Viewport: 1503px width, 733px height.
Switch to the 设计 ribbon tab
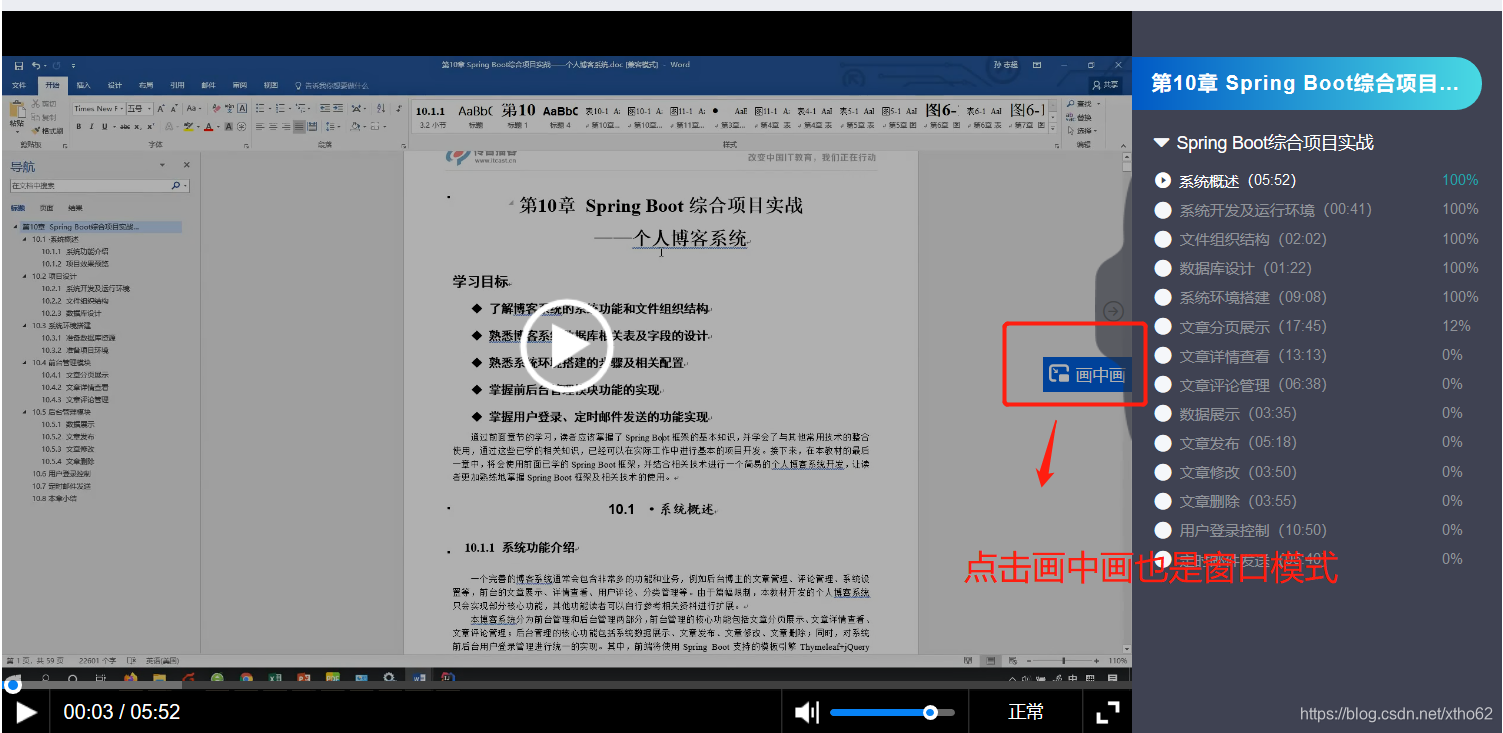tap(114, 85)
